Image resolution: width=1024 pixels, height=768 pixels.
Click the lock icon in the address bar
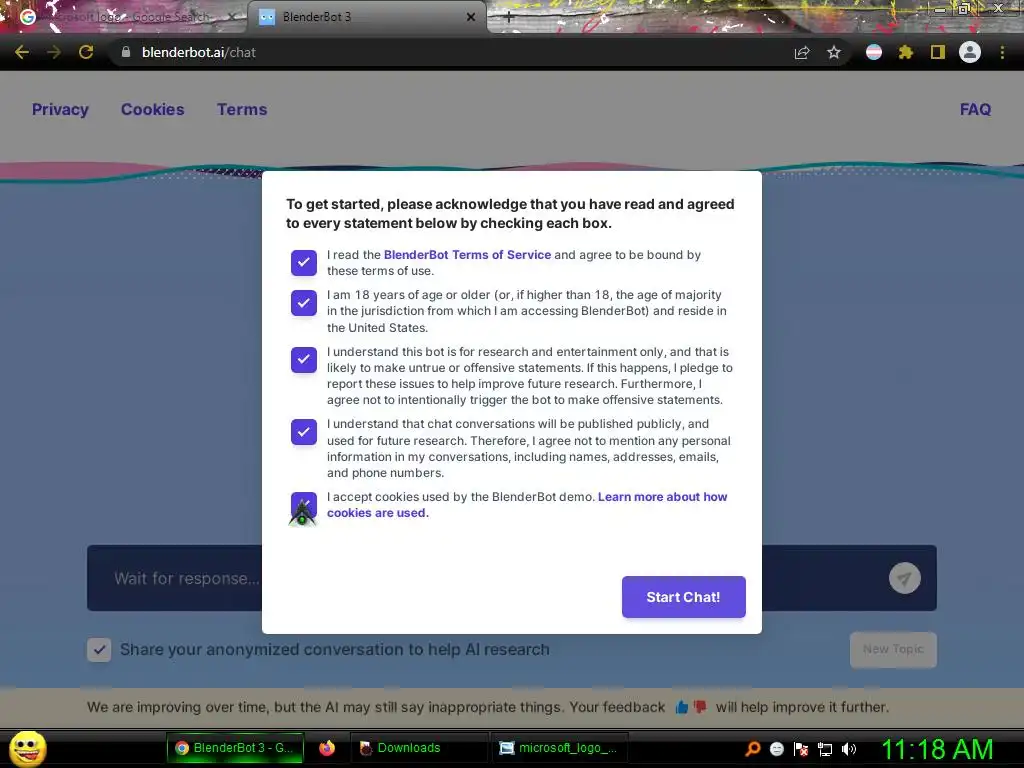tap(126, 52)
